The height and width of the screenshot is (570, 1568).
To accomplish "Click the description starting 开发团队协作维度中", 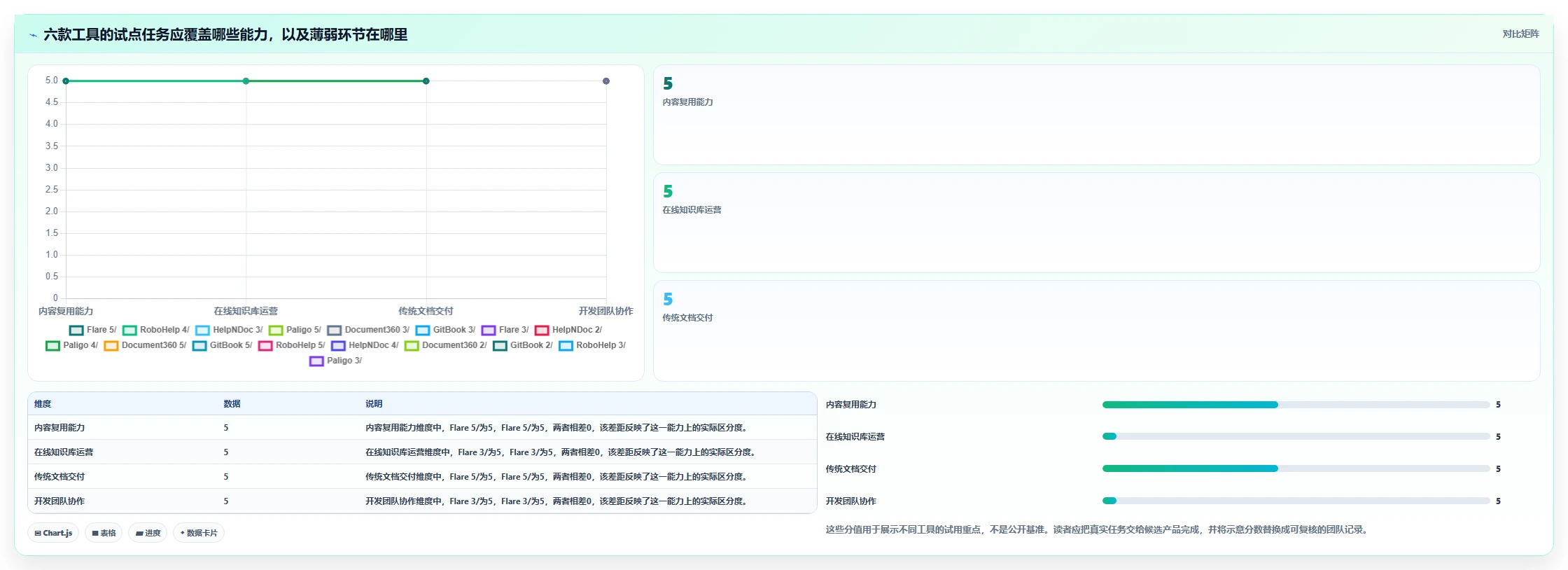I will [557, 501].
